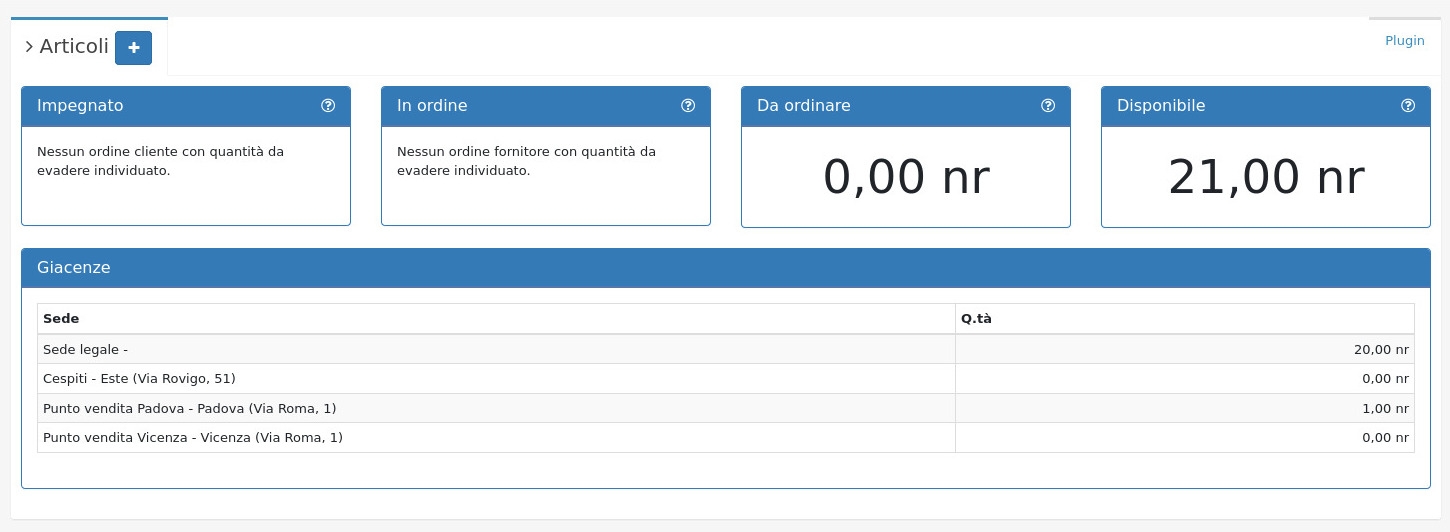Select the Punto vendita Padova row

189,408
